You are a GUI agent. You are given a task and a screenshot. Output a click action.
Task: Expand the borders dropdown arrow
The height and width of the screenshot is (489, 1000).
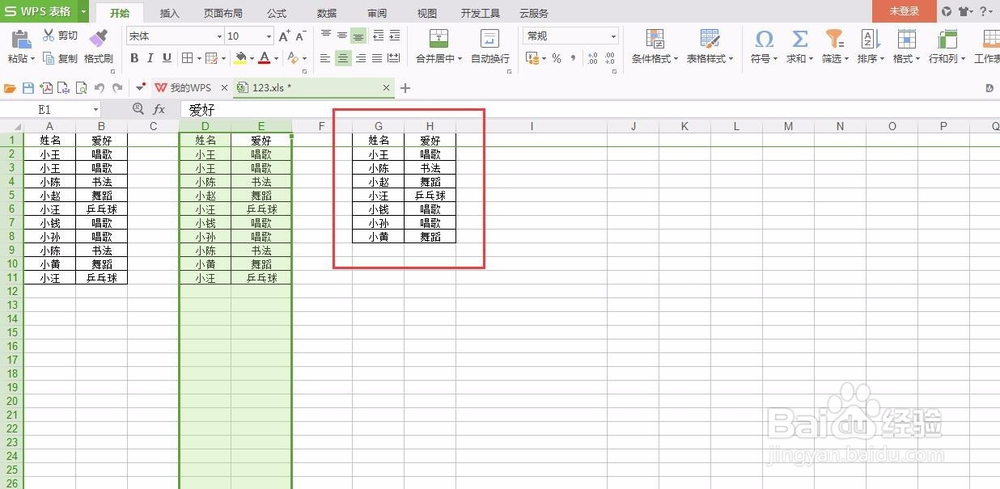tap(199, 59)
